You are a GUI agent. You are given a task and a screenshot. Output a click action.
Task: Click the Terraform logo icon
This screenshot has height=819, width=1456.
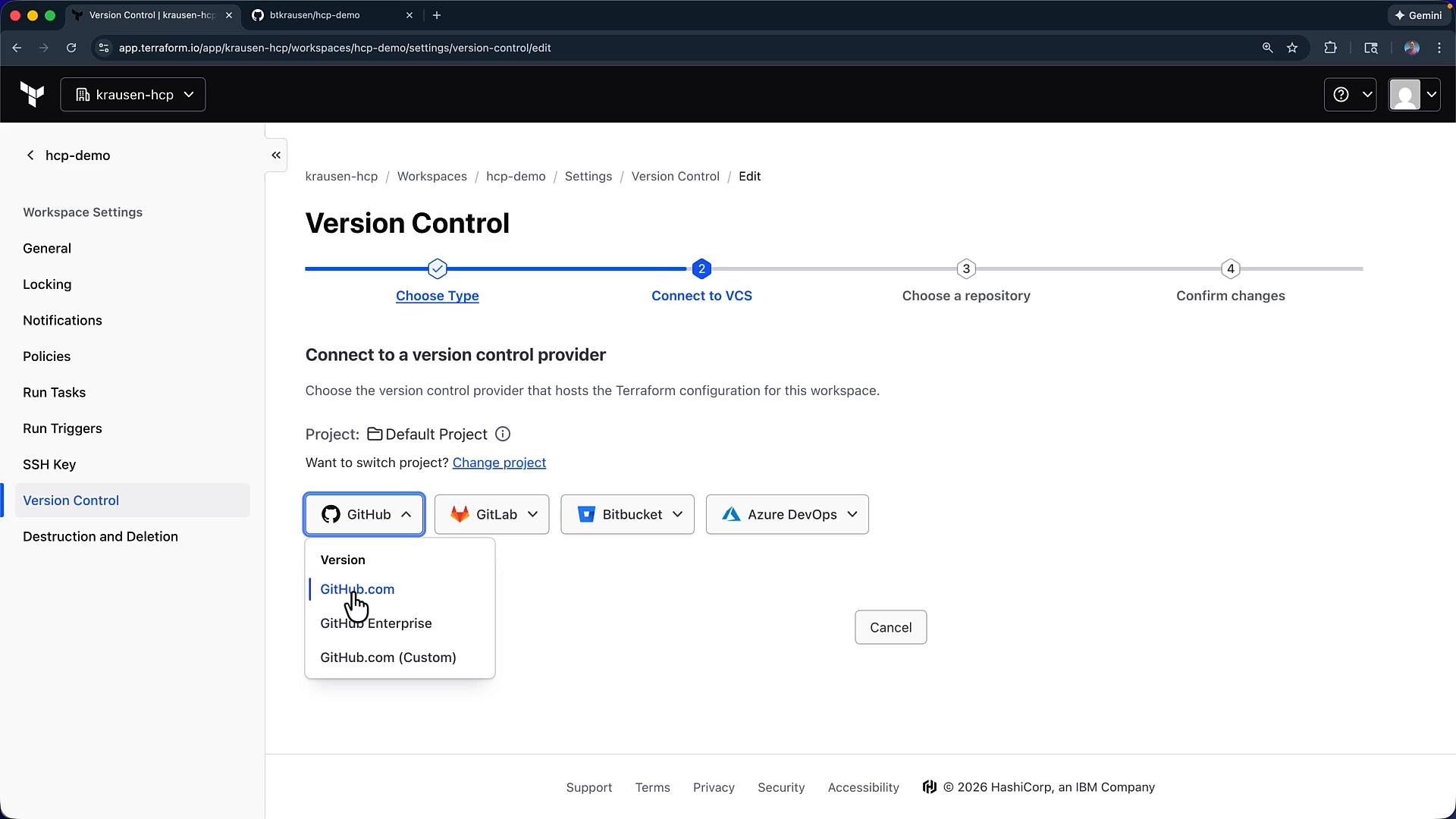coord(32,95)
